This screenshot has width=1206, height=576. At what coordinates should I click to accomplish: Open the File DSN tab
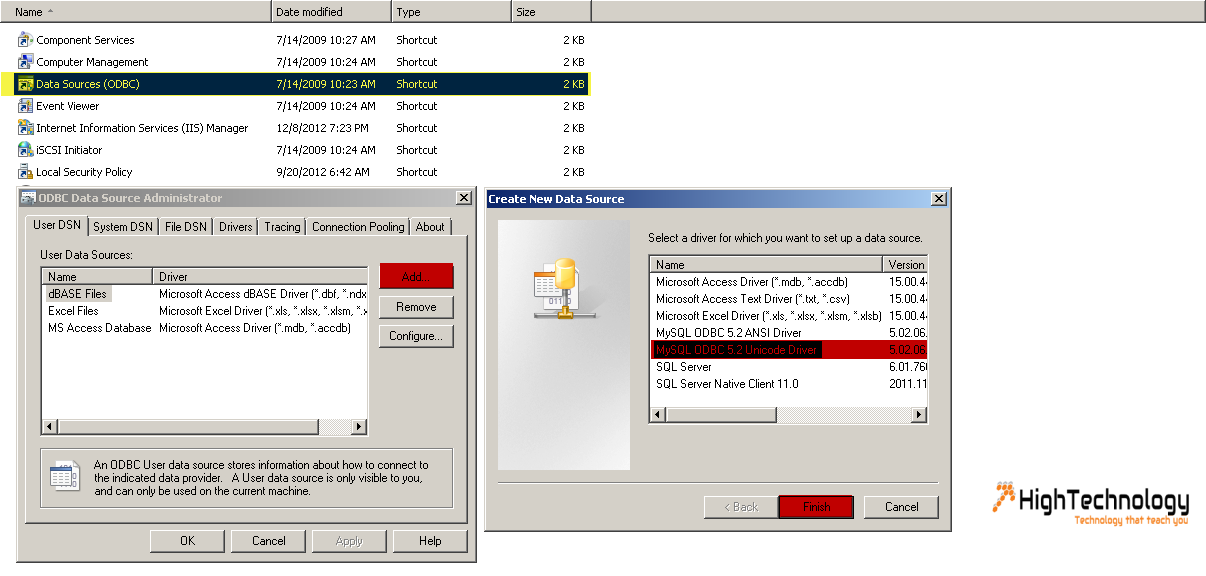click(186, 227)
